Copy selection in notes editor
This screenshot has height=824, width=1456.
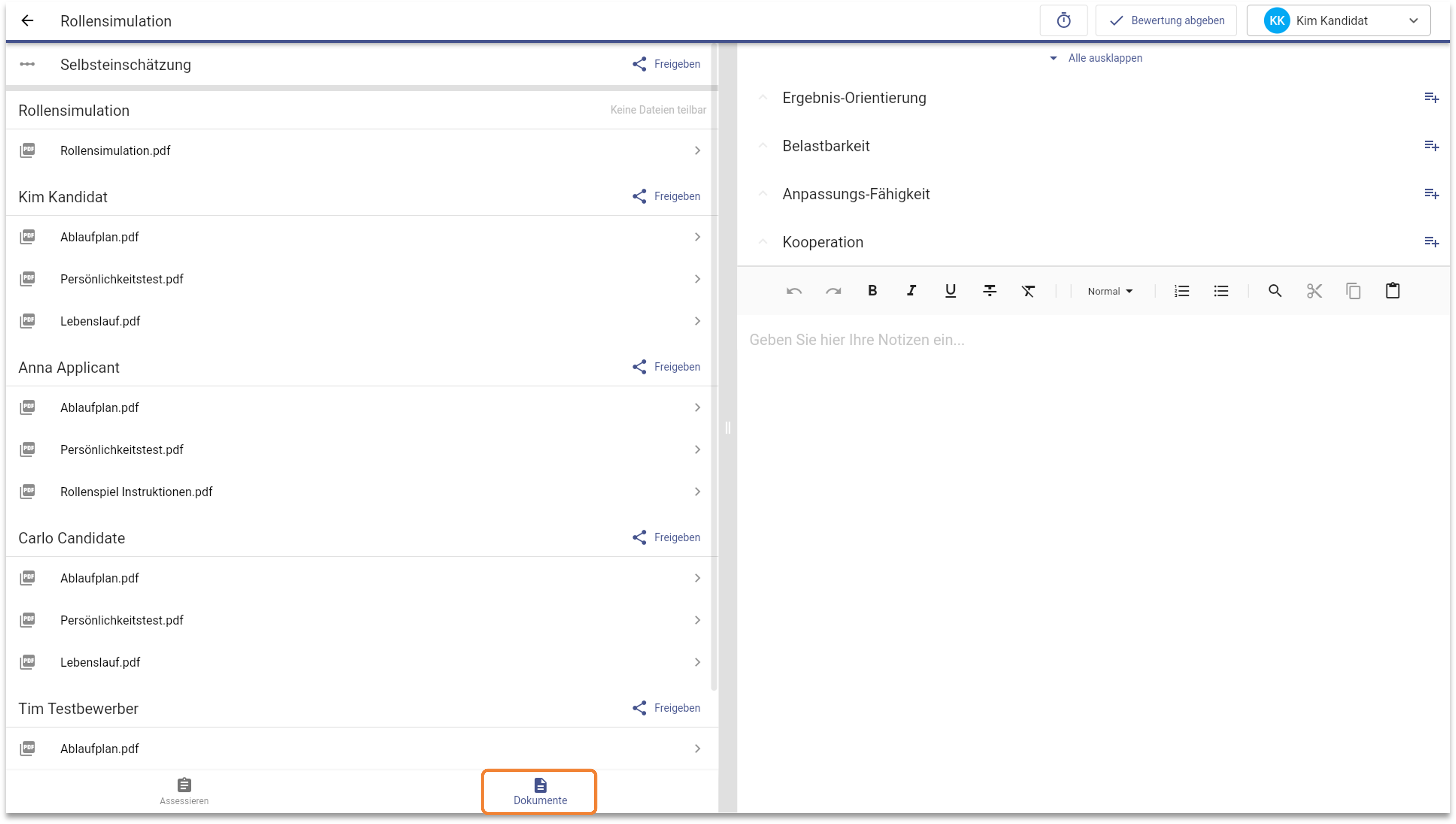tap(1353, 291)
